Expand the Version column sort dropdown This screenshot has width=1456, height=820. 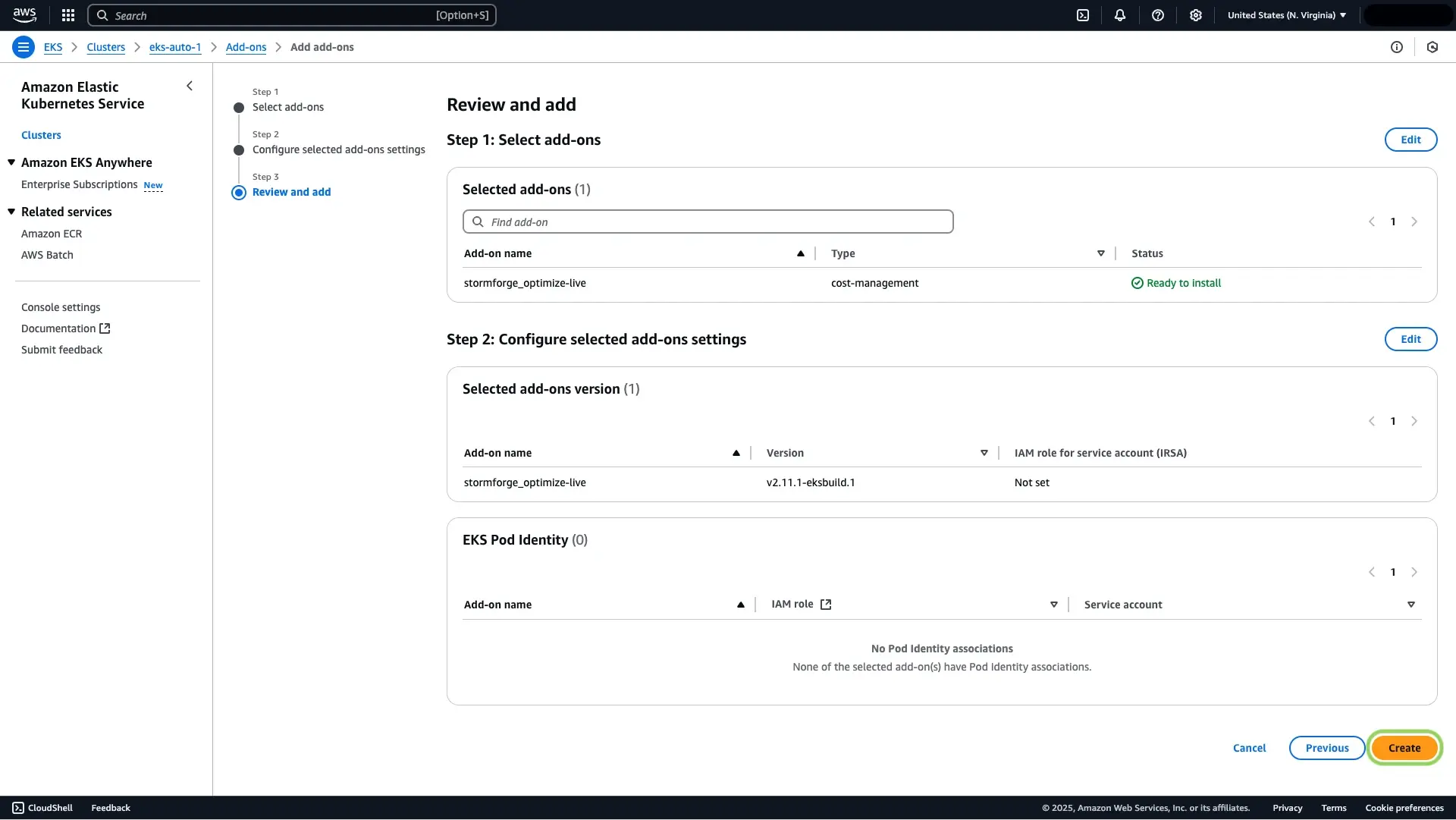pos(984,452)
